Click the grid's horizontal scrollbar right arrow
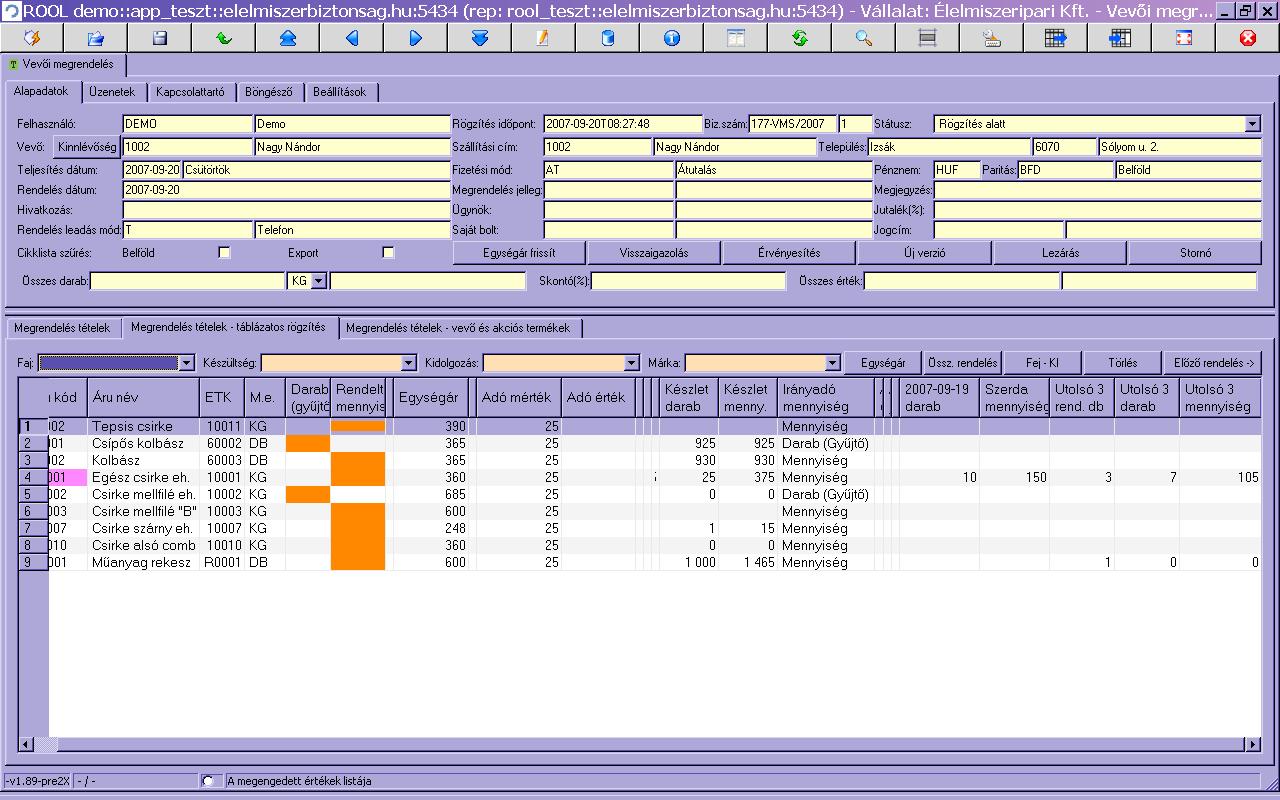The image size is (1280, 800). pyautogui.click(x=1251, y=745)
